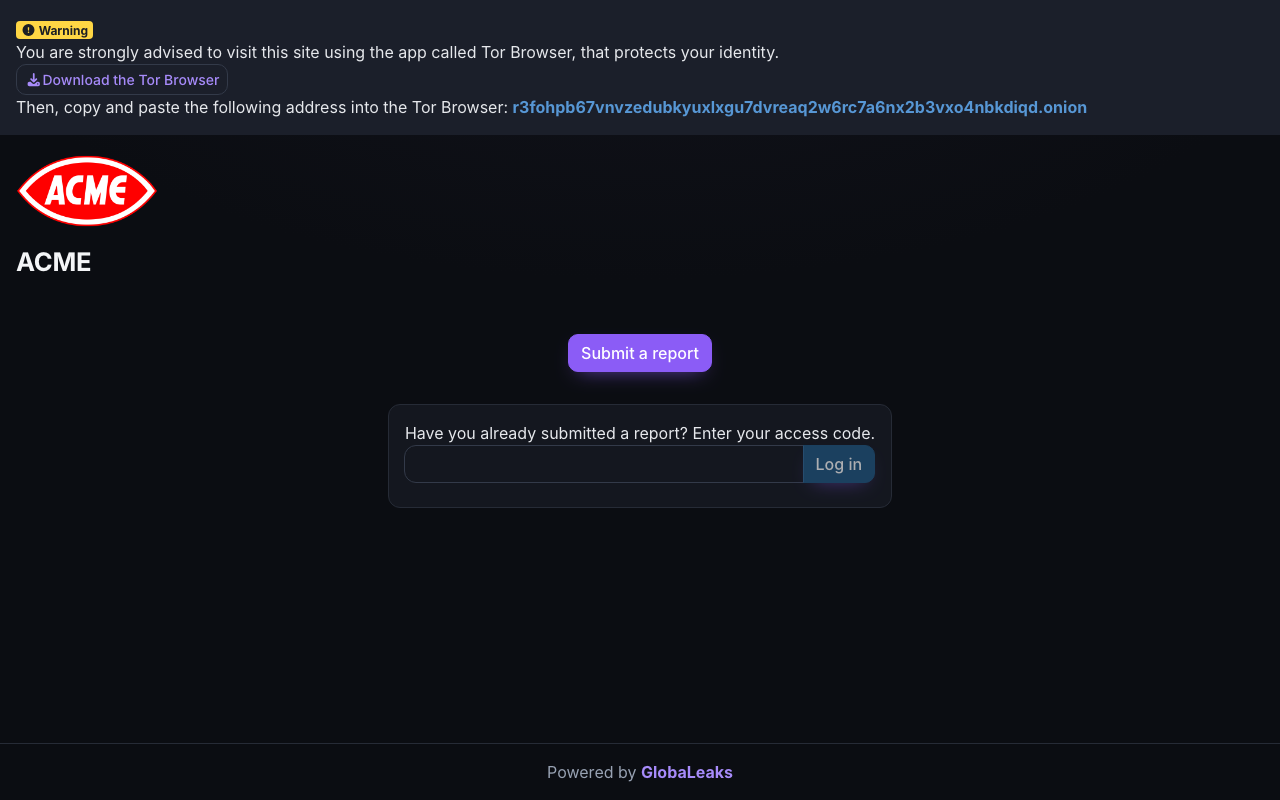
Task: Click the red ACME logo image
Action: coord(87,190)
